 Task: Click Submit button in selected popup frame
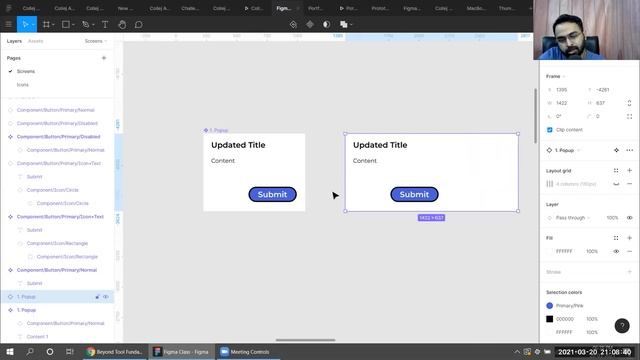tap(414, 195)
